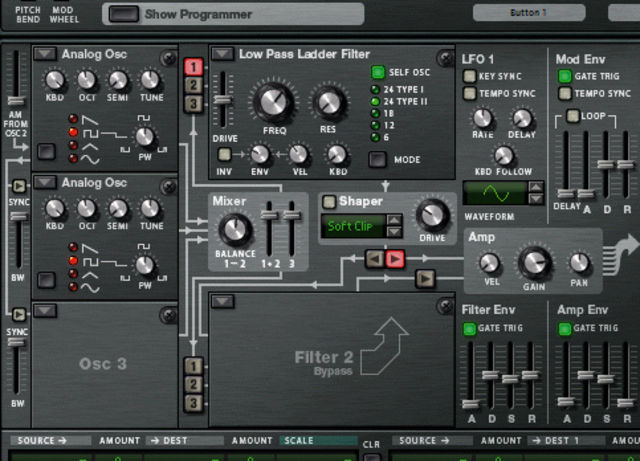Open the Osc 2 type dropdown arrow
Viewport: 640px width, 461px height.
click(x=45, y=183)
